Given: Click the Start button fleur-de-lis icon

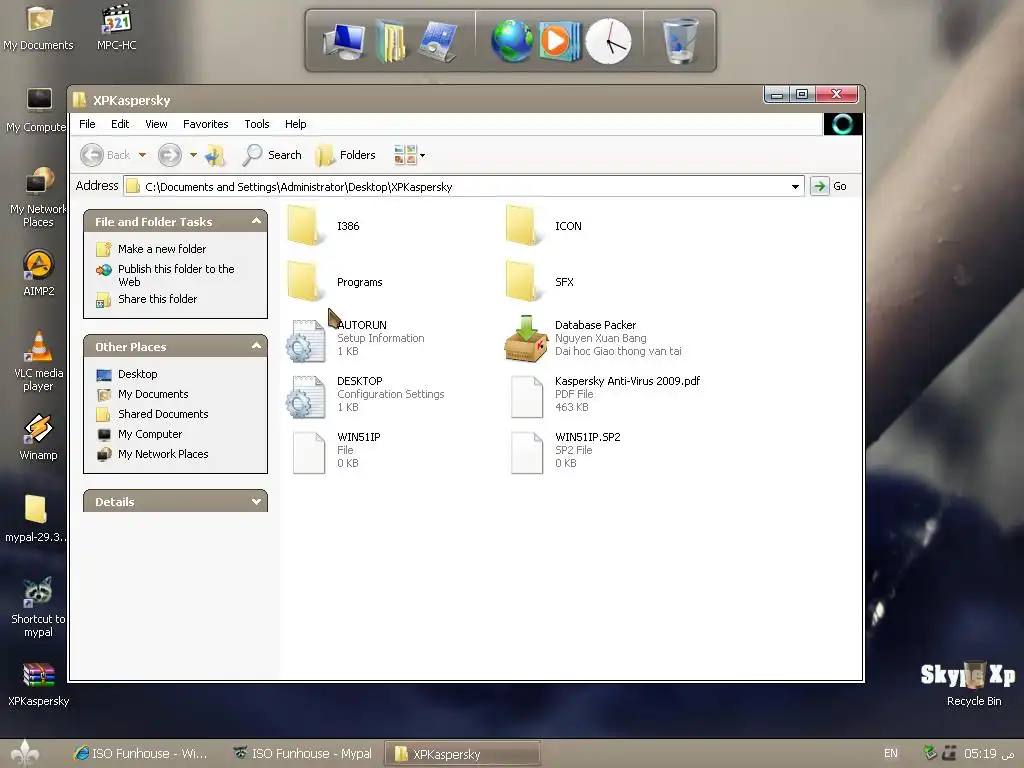Looking at the screenshot, I should pos(25,754).
